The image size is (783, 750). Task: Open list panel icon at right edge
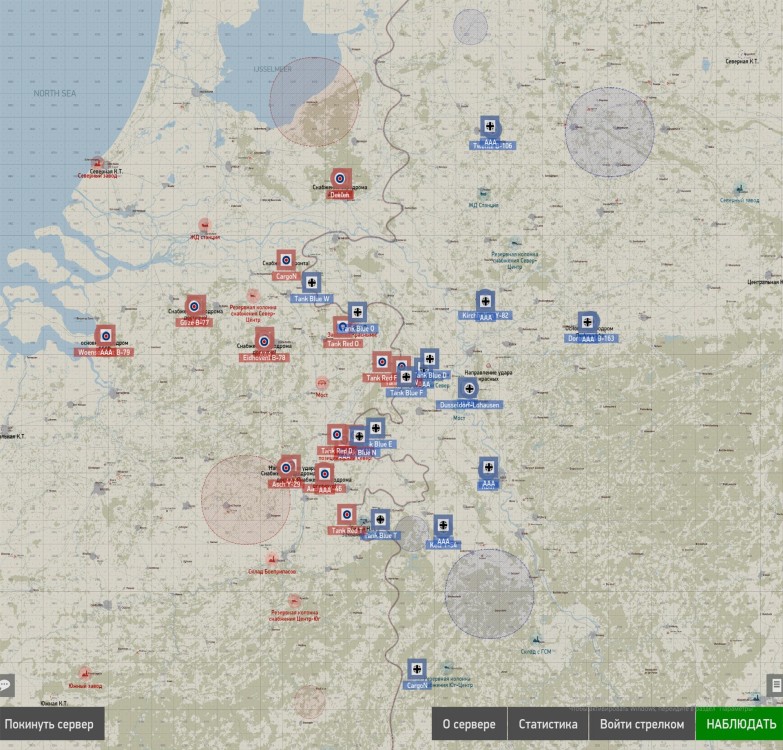(776, 685)
